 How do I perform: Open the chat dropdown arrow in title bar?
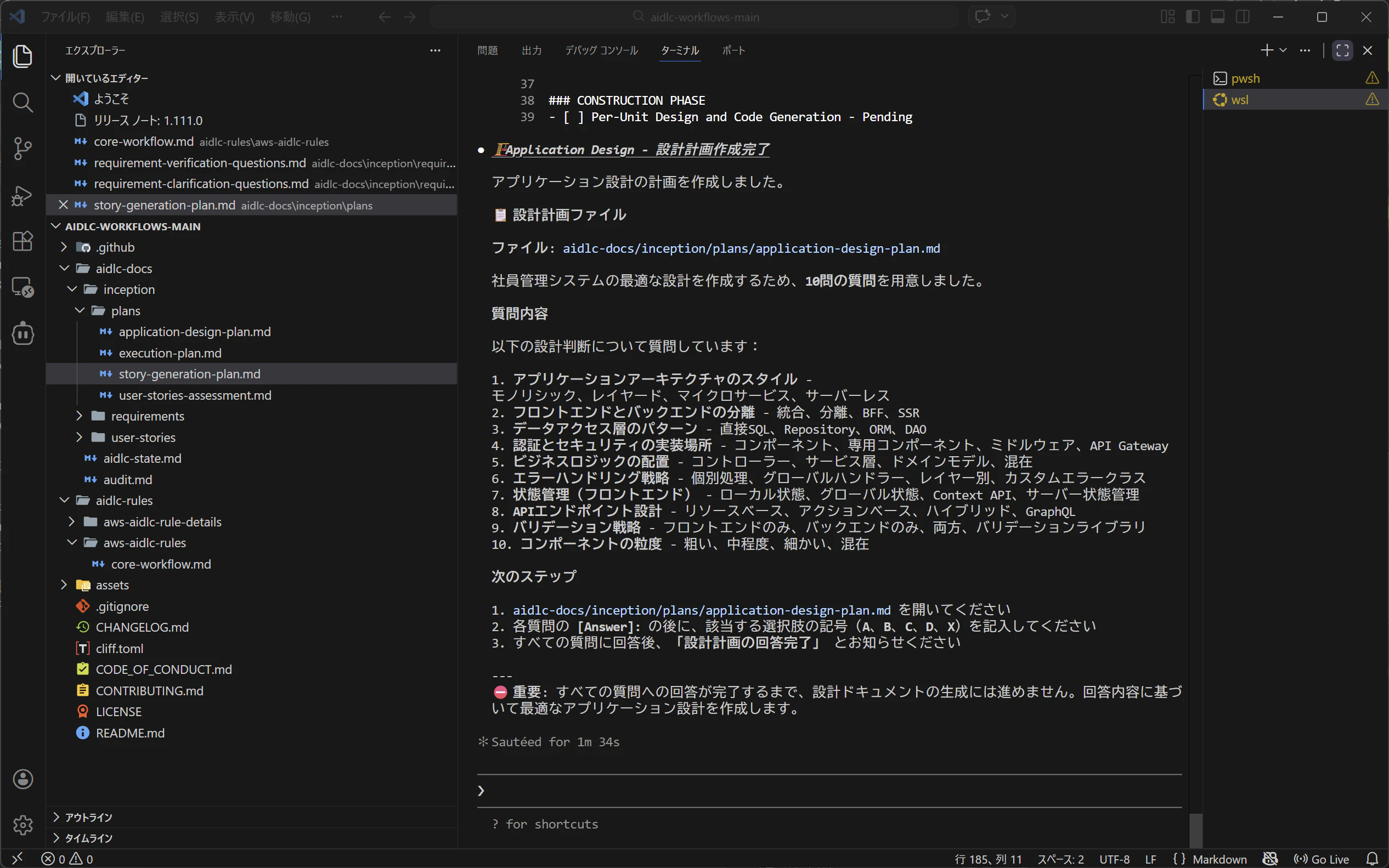click(1004, 16)
